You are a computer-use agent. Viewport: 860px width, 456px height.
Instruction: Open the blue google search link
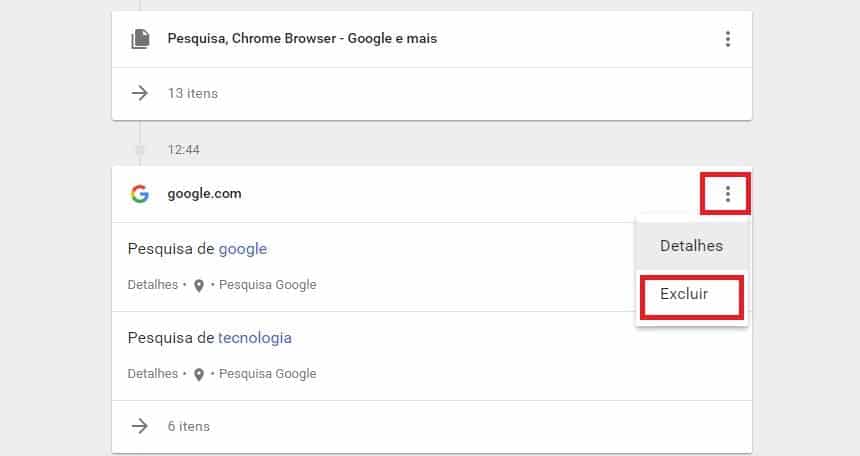(x=243, y=249)
